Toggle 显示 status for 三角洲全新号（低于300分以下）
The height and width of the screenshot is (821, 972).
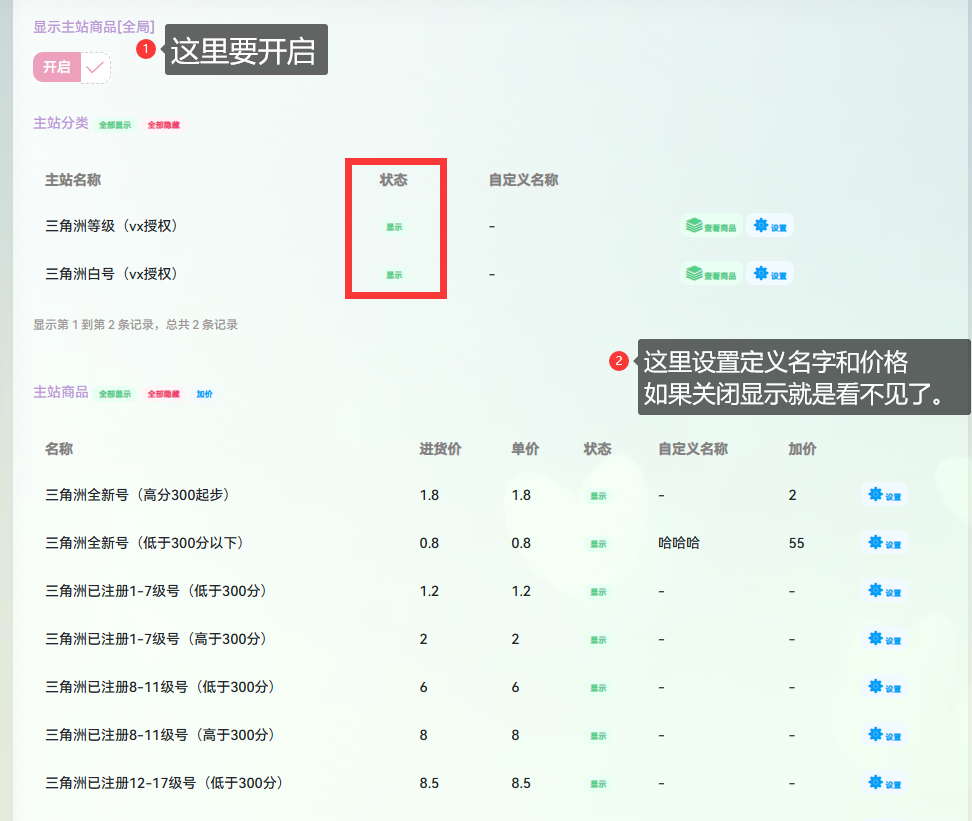(x=596, y=543)
